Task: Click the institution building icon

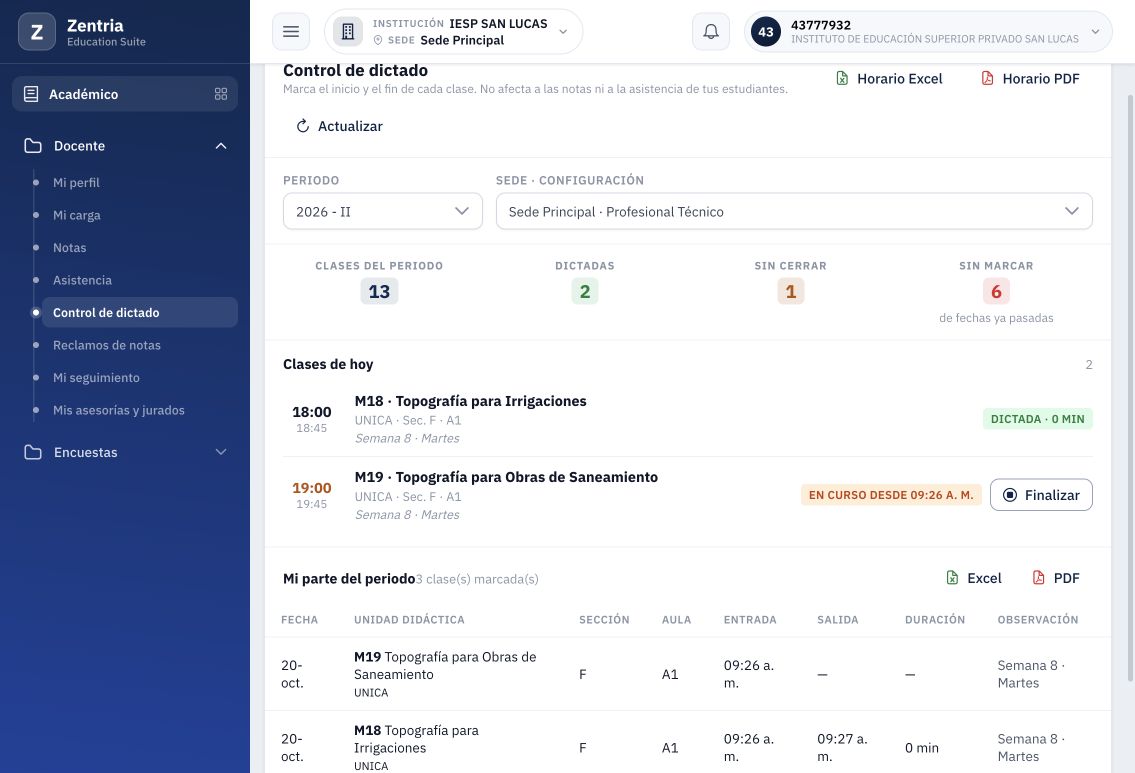Action: coord(347,32)
